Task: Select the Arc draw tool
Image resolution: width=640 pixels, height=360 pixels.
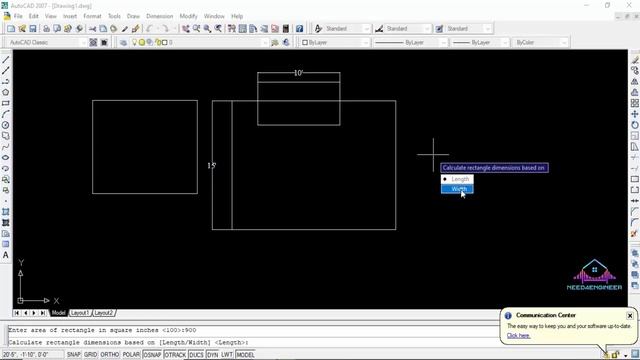Action: (x=6, y=114)
